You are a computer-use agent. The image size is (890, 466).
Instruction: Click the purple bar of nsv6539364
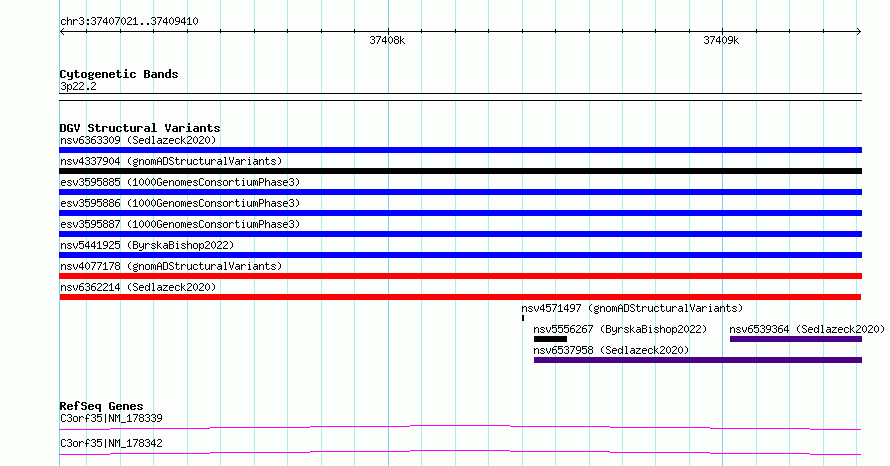pyautogui.click(x=796, y=339)
